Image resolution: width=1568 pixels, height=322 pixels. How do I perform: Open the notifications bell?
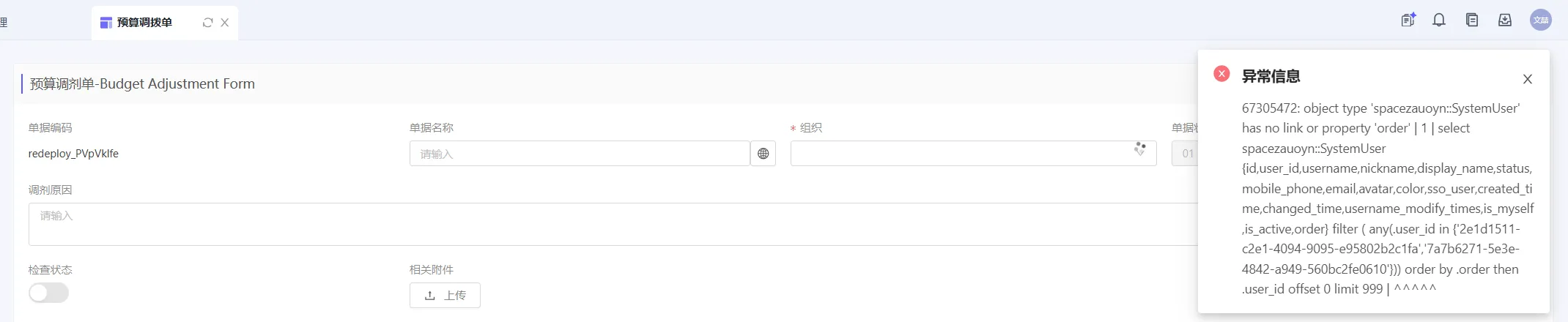(x=1439, y=20)
